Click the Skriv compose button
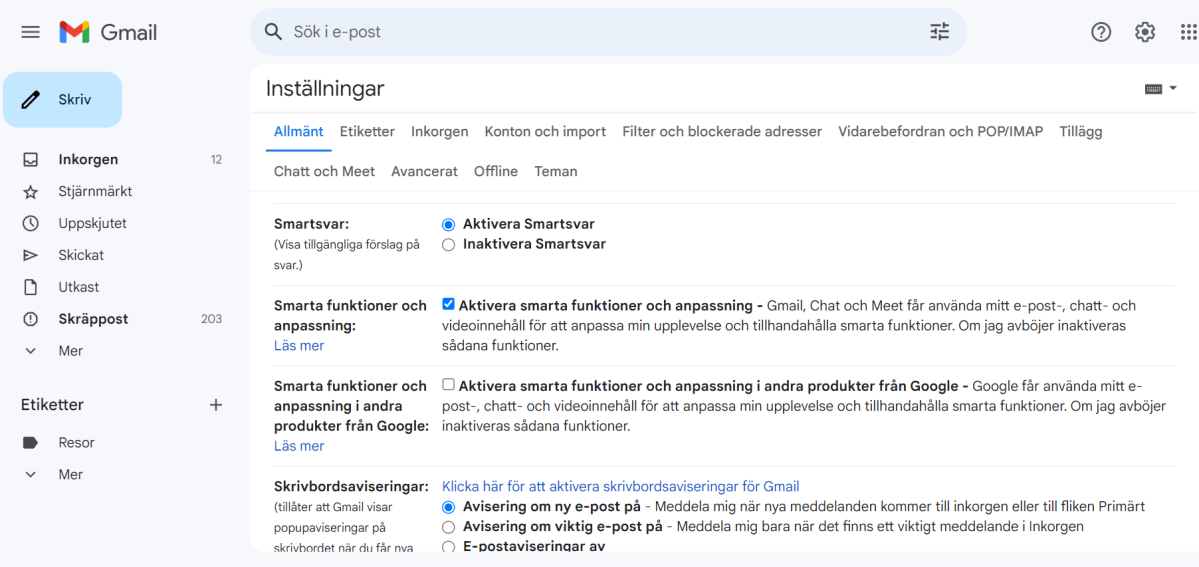The width and height of the screenshot is (1199, 567). pos(63,99)
